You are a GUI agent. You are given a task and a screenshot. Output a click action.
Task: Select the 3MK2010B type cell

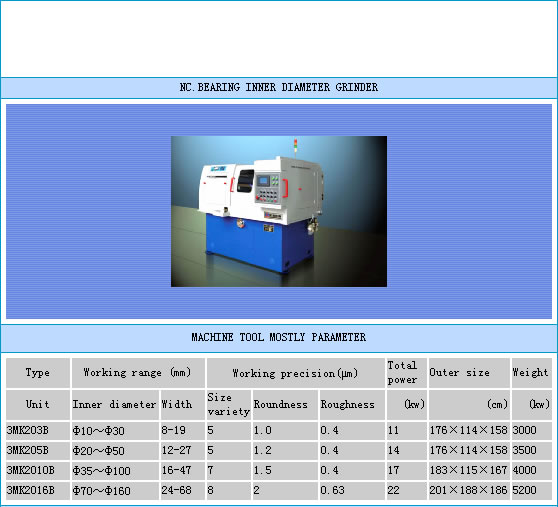(x=38, y=470)
